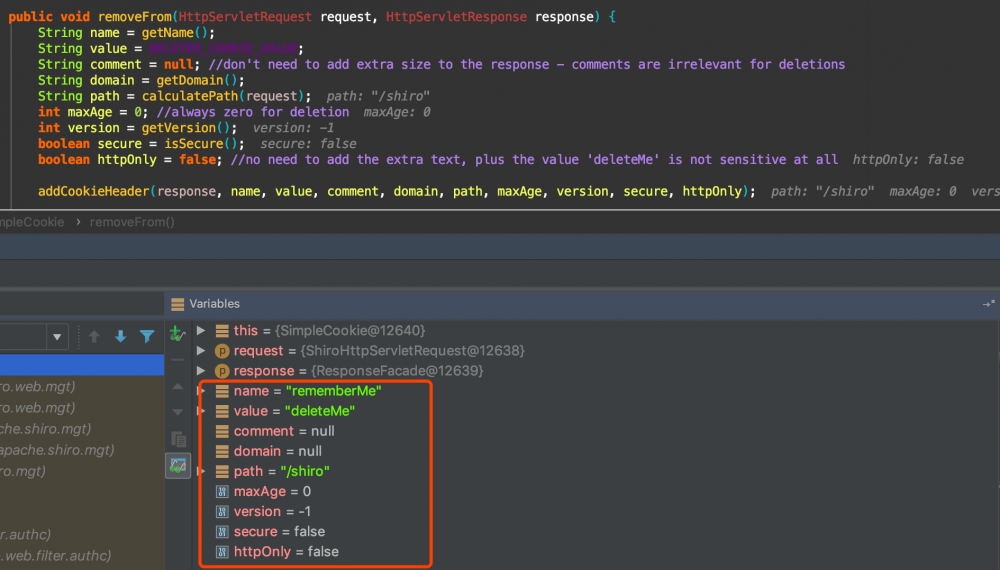1000x570 pixels.
Task: Click 'HttpServletResponse' type in method signature
Action: pyautogui.click(x=456, y=17)
